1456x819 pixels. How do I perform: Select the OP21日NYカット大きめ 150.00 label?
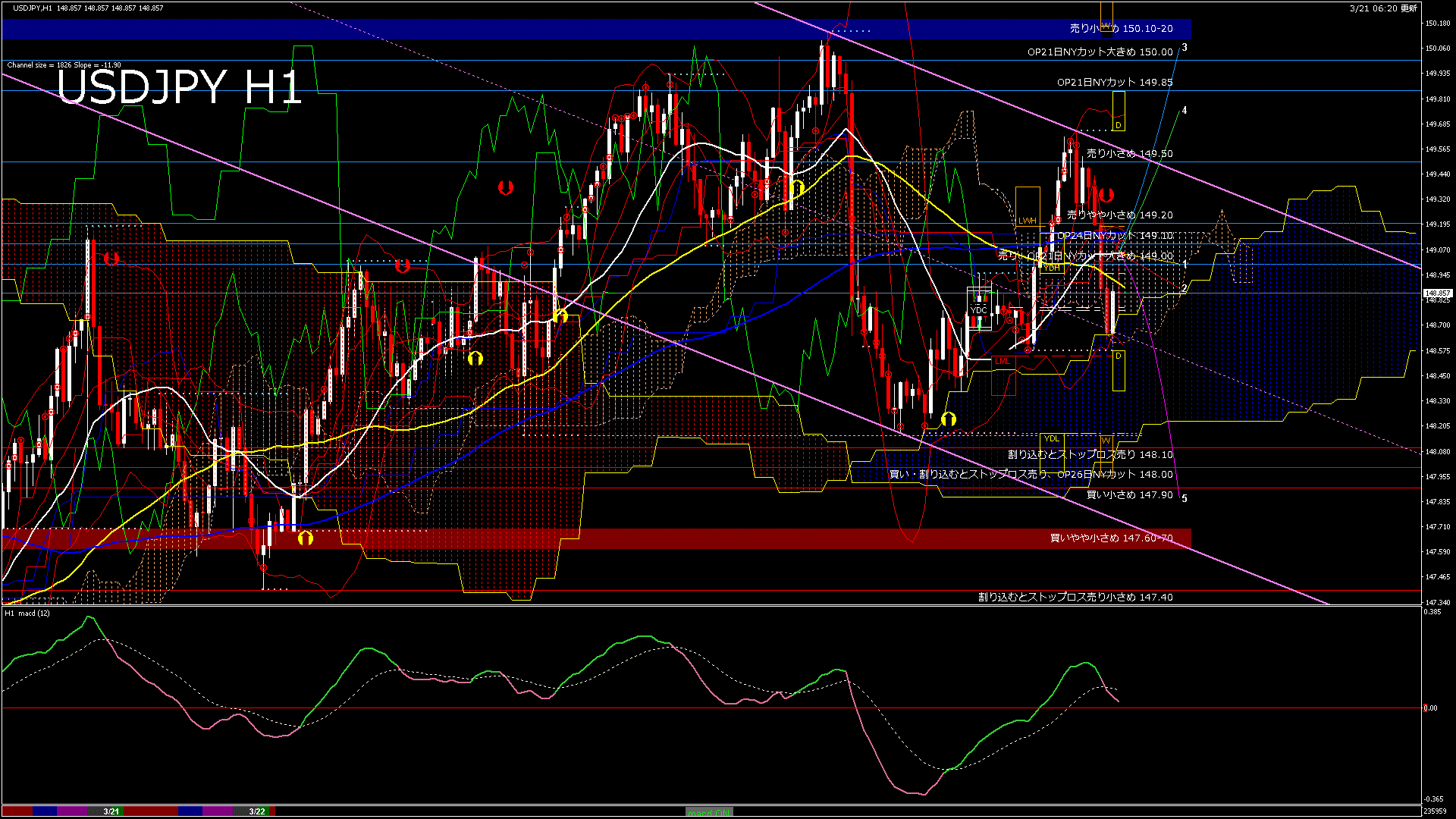coord(1100,52)
